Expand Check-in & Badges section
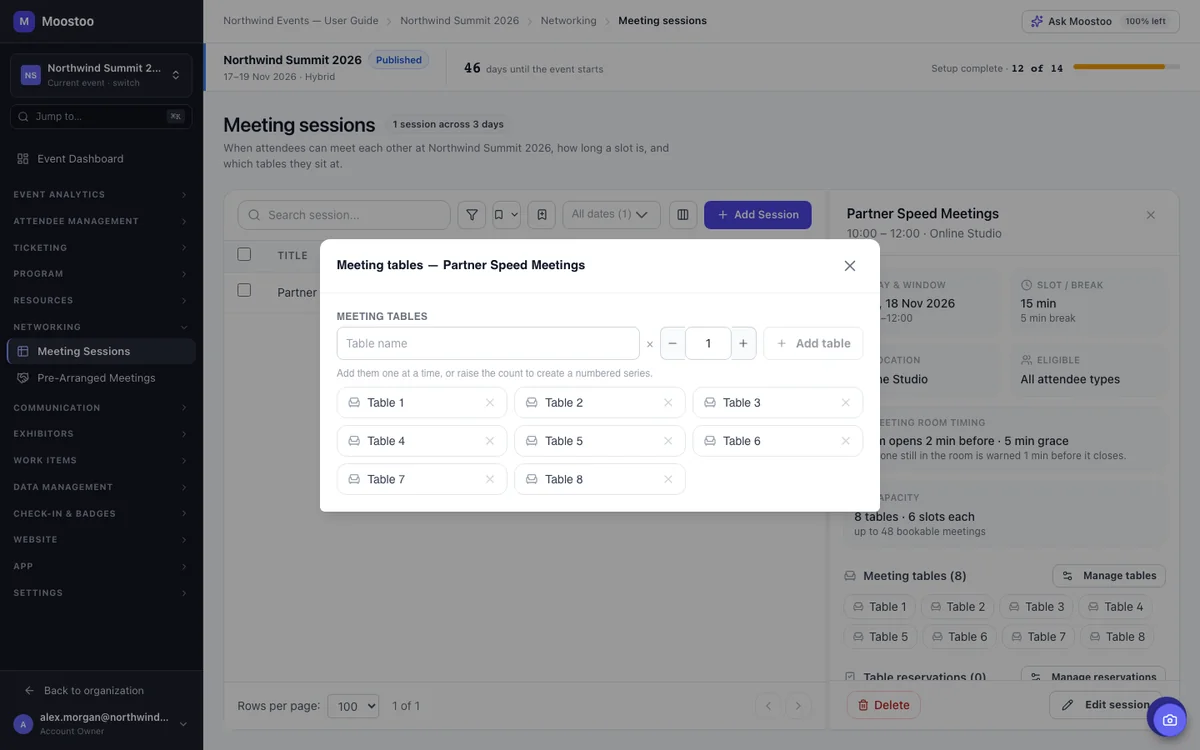This screenshot has width=1200, height=750. pos(101,514)
